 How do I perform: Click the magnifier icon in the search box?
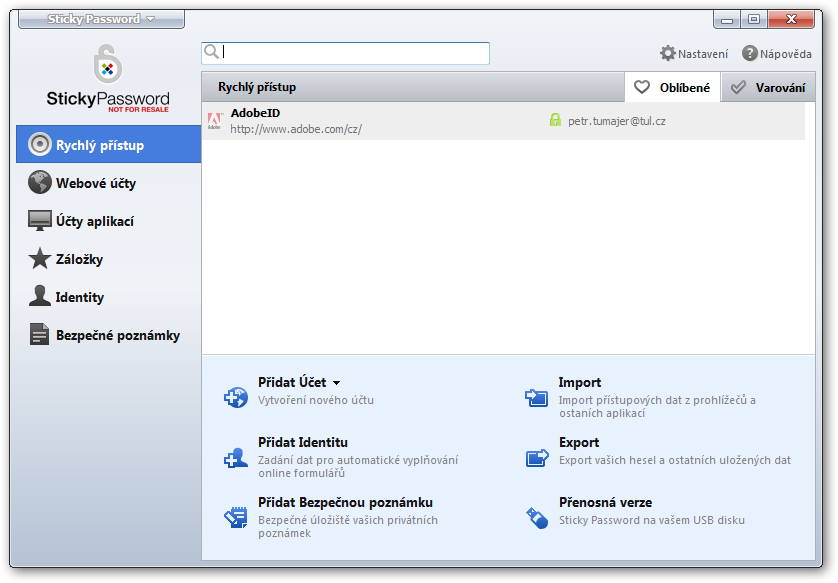(x=211, y=51)
